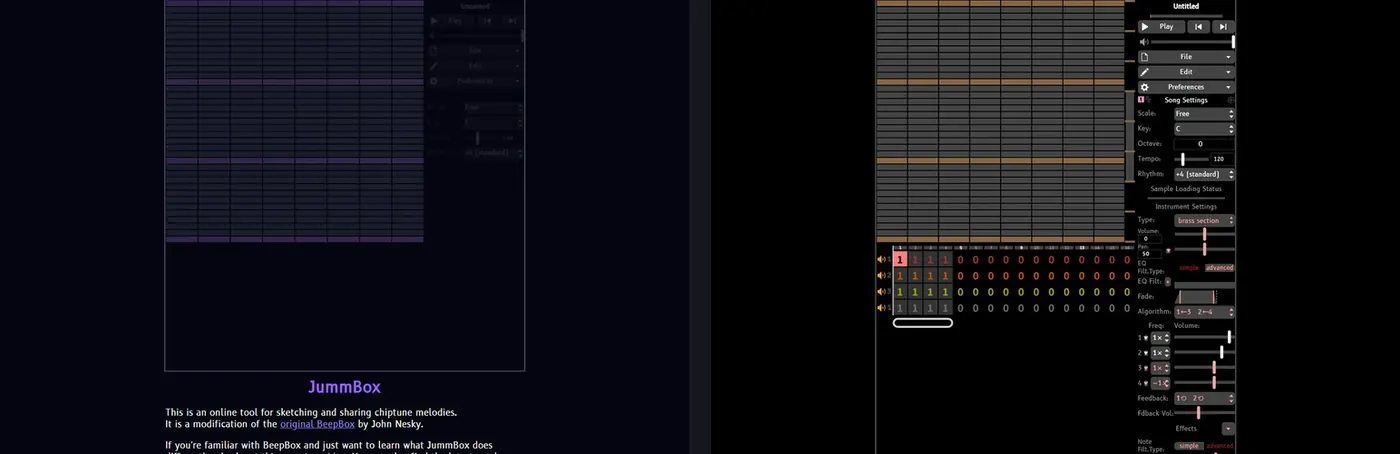1400x454 pixels.
Task: Click bar number 9 in the timeline header
Action: [x=1022, y=248]
